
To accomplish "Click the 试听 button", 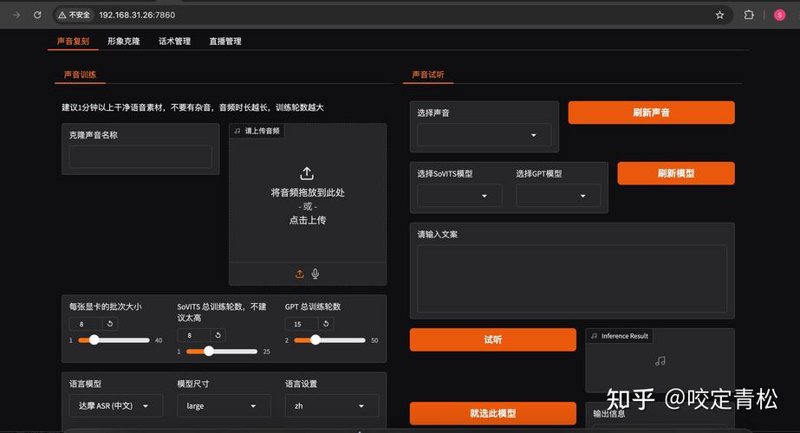I will pos(493,340).
